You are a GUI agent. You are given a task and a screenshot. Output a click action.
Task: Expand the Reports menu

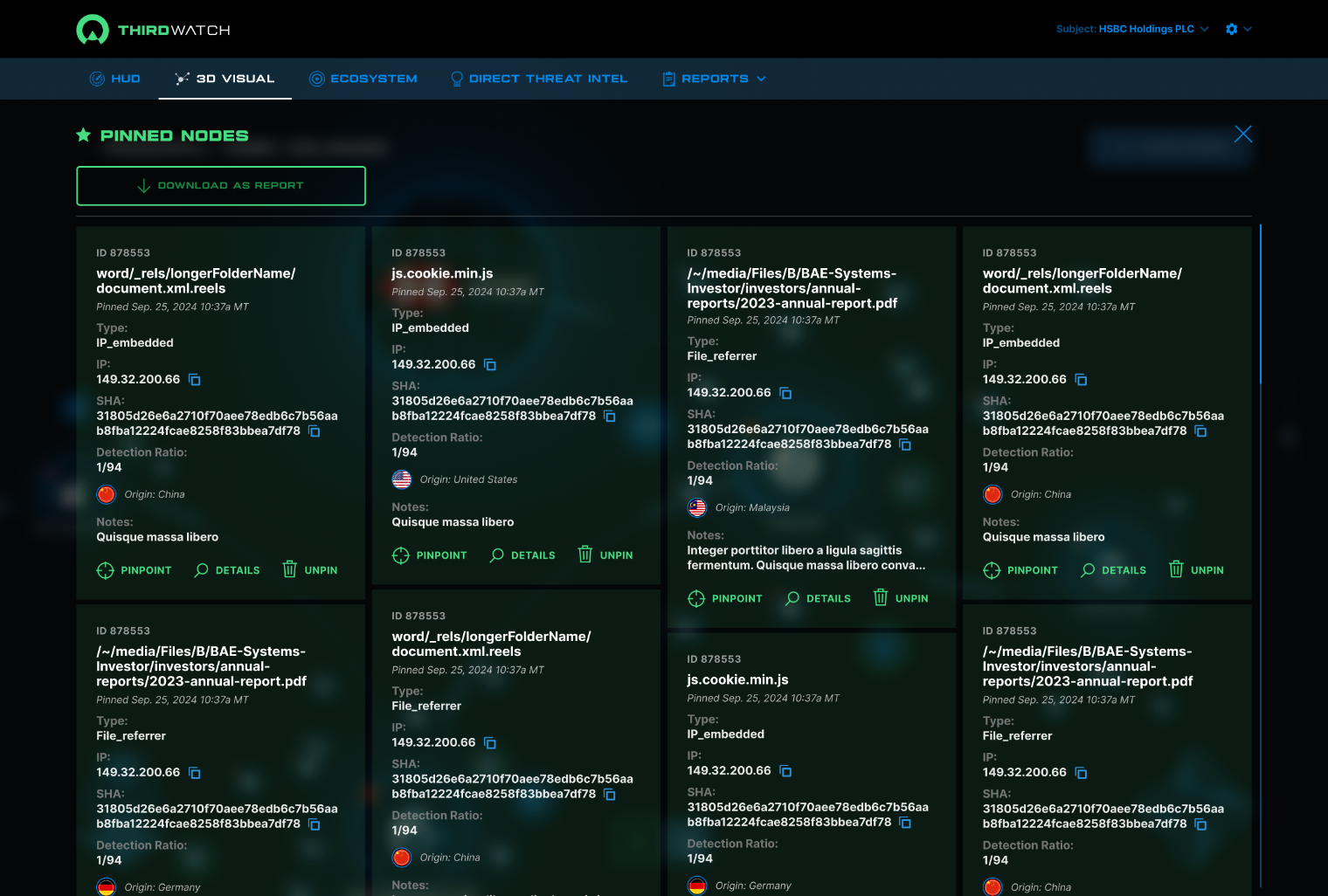point(715,79)
